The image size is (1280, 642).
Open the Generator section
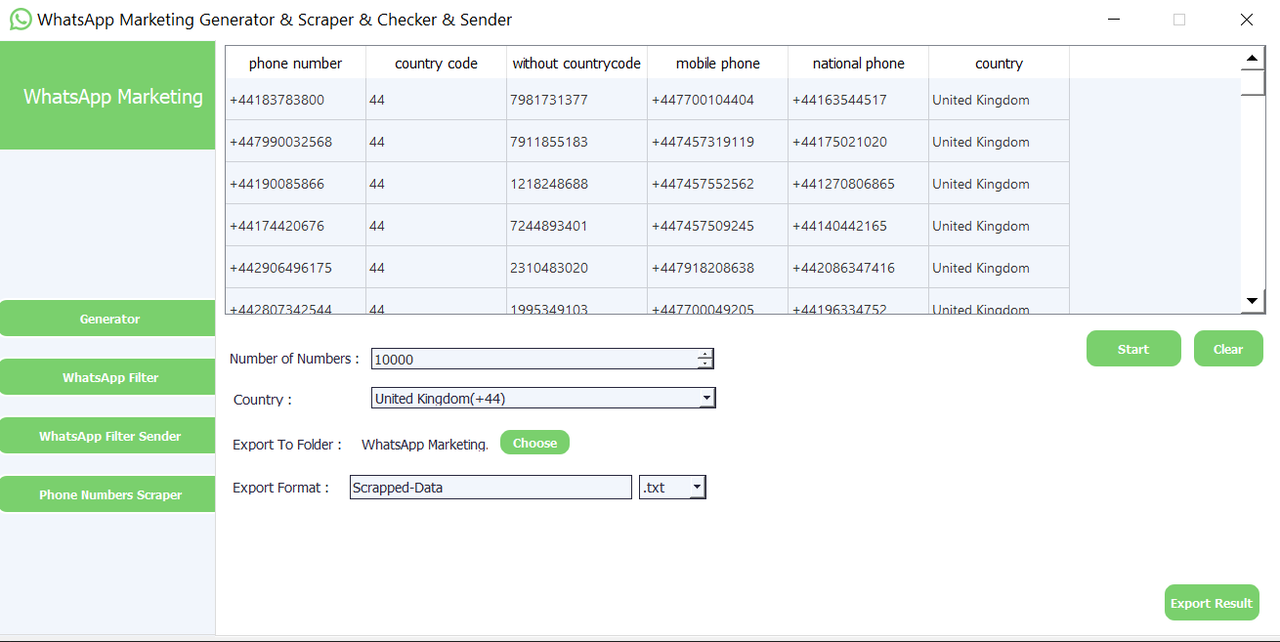click(108, 319)
